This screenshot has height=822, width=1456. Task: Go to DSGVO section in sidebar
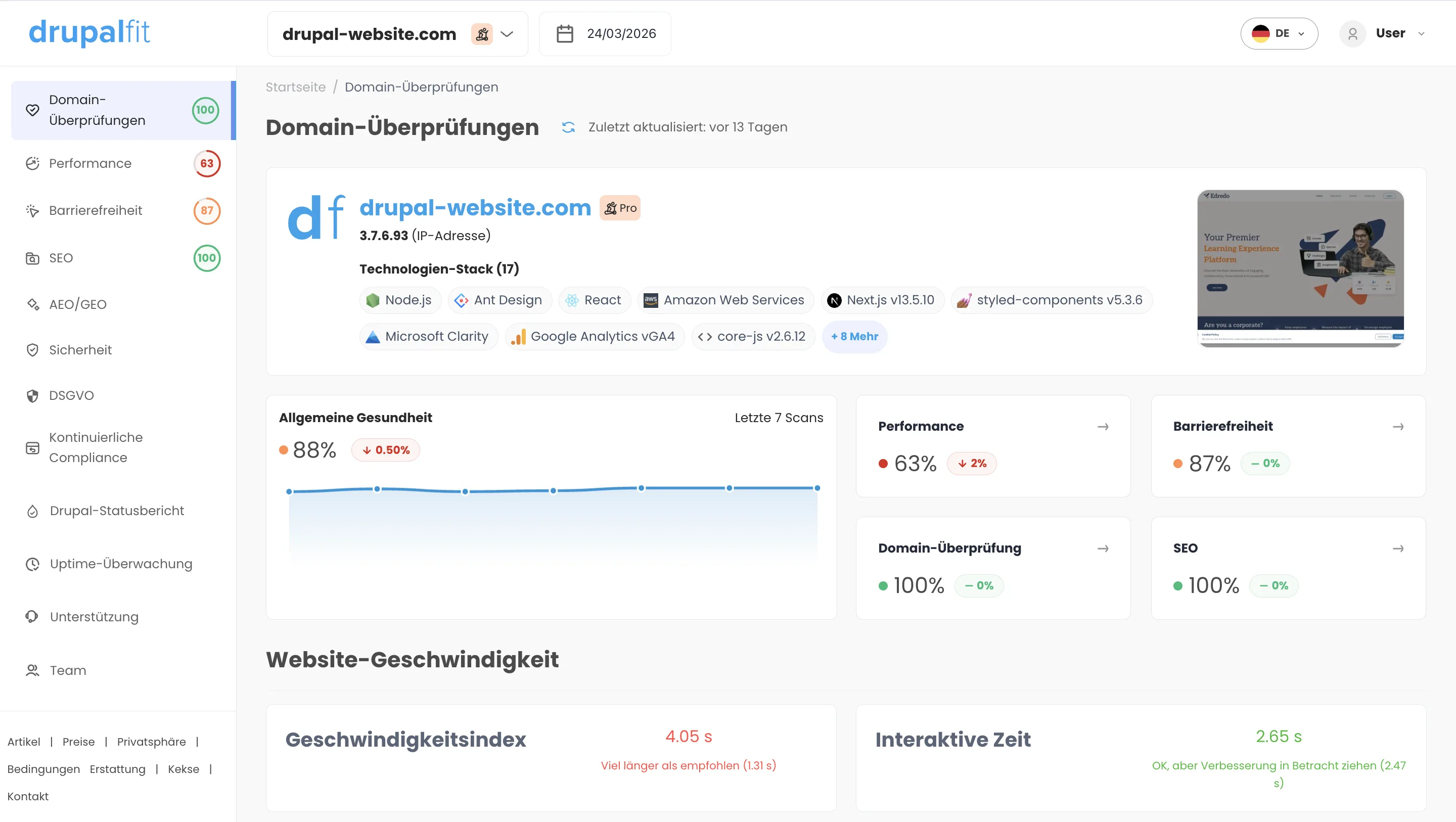click(x=71, y=395)
